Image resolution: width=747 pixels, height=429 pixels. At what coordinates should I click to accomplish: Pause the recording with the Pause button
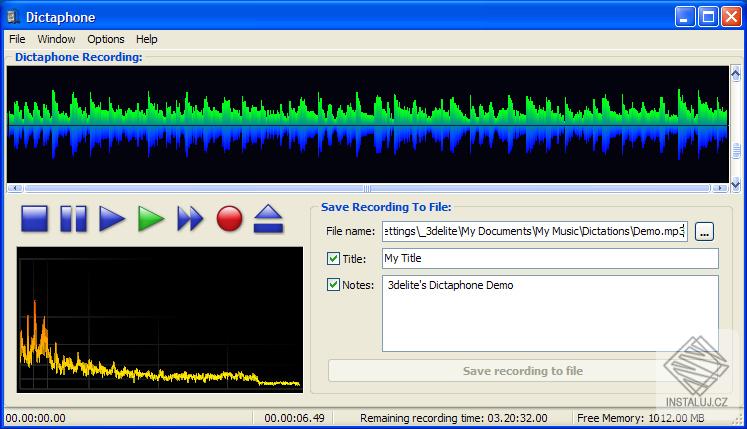click(73, 219)
